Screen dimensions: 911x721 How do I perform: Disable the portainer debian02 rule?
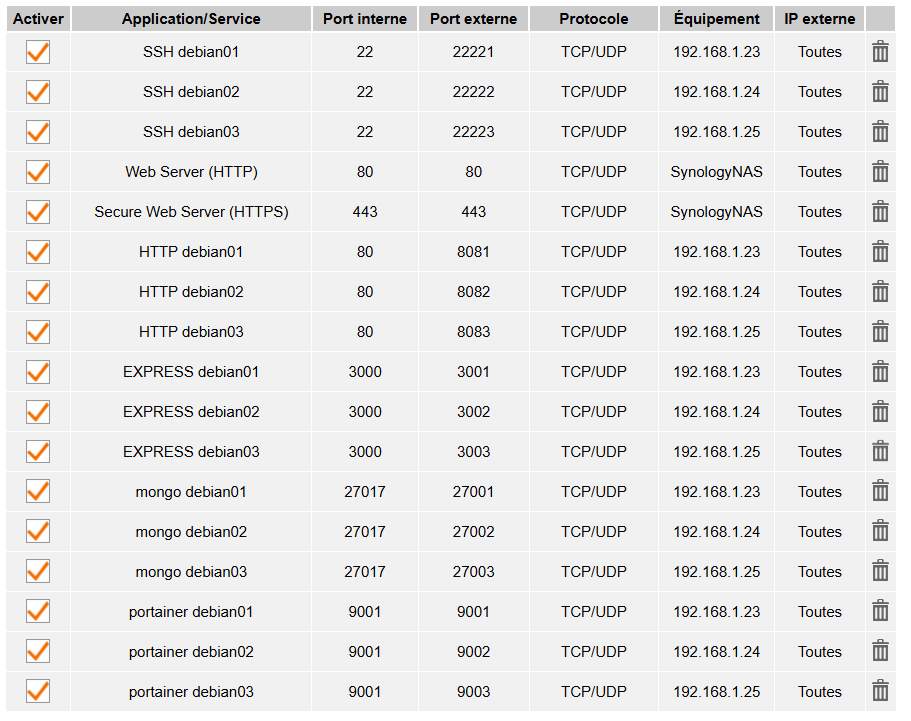[x=38, y=652]
